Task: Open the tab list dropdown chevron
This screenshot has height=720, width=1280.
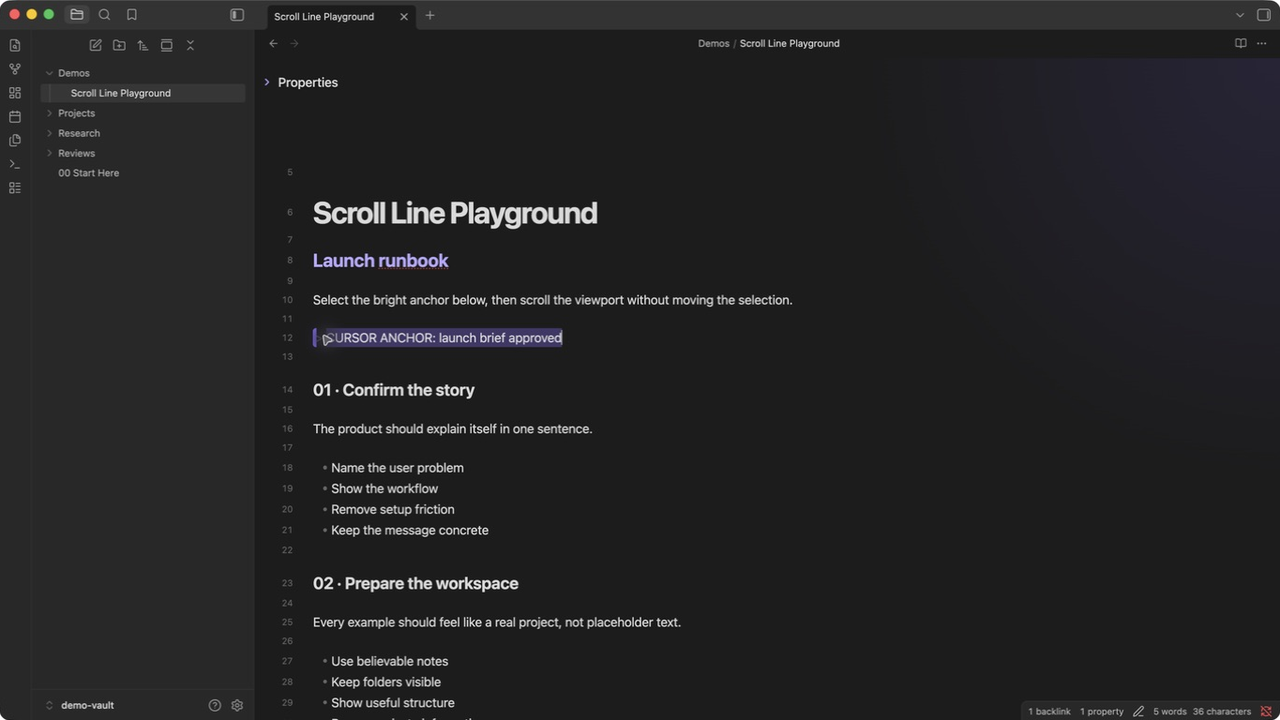Action: point(1240,15)
